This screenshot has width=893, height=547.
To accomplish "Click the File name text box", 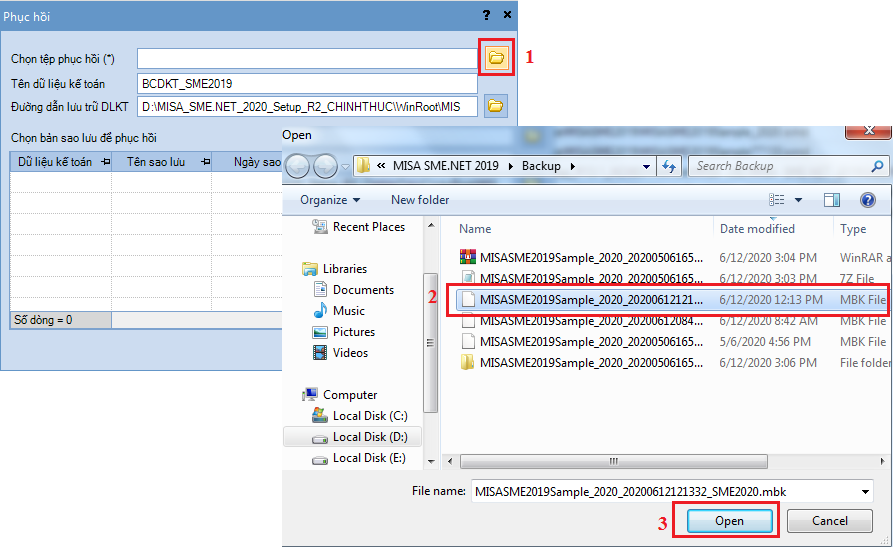I will pyautogui.click(x=665, y=492).
